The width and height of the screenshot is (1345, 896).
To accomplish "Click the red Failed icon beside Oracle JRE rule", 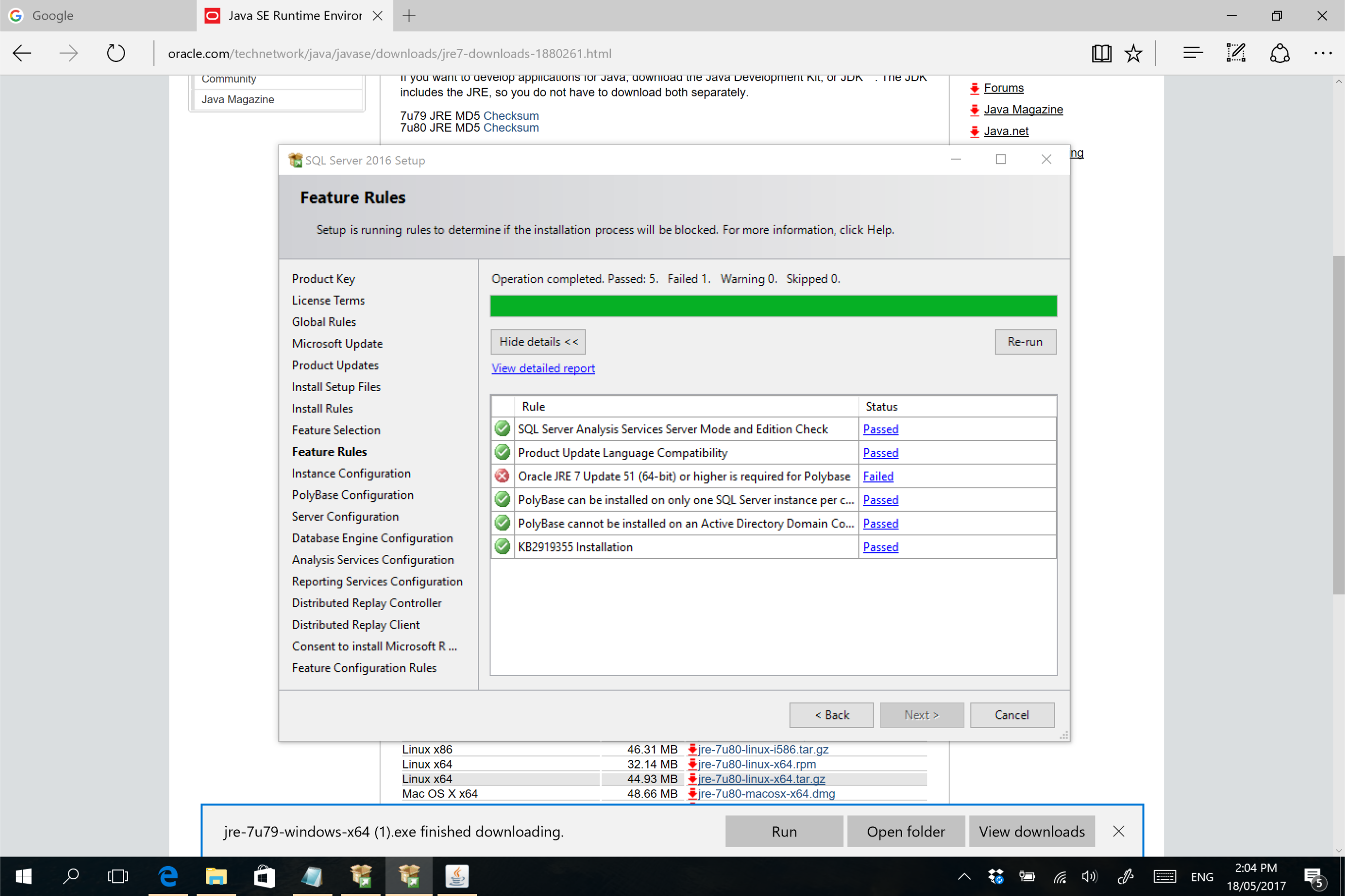I will (502, 476).
